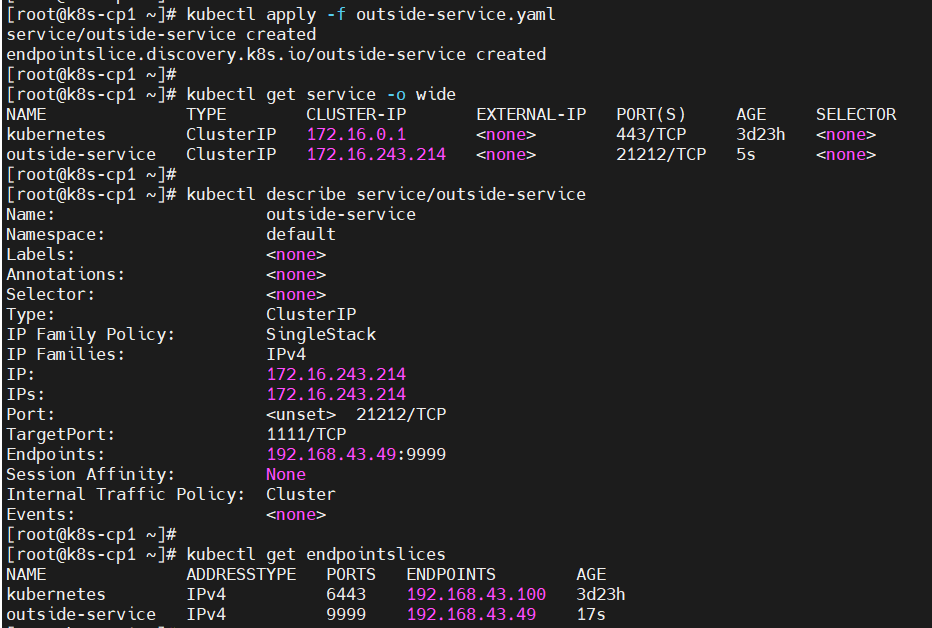Click the 3d23h age of kubernetes service
The width and height of the screenshot is (932, 628).
coord(761,134)
